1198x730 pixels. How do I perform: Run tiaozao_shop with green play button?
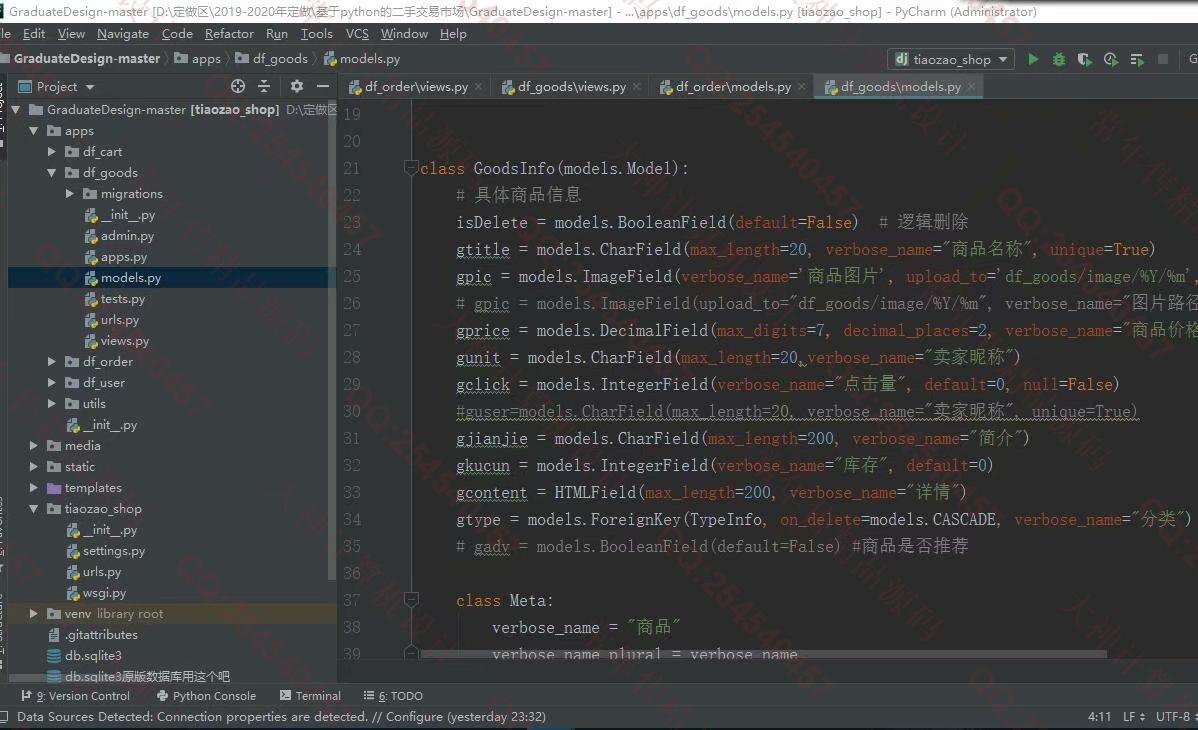click(x=1033, y=59)
